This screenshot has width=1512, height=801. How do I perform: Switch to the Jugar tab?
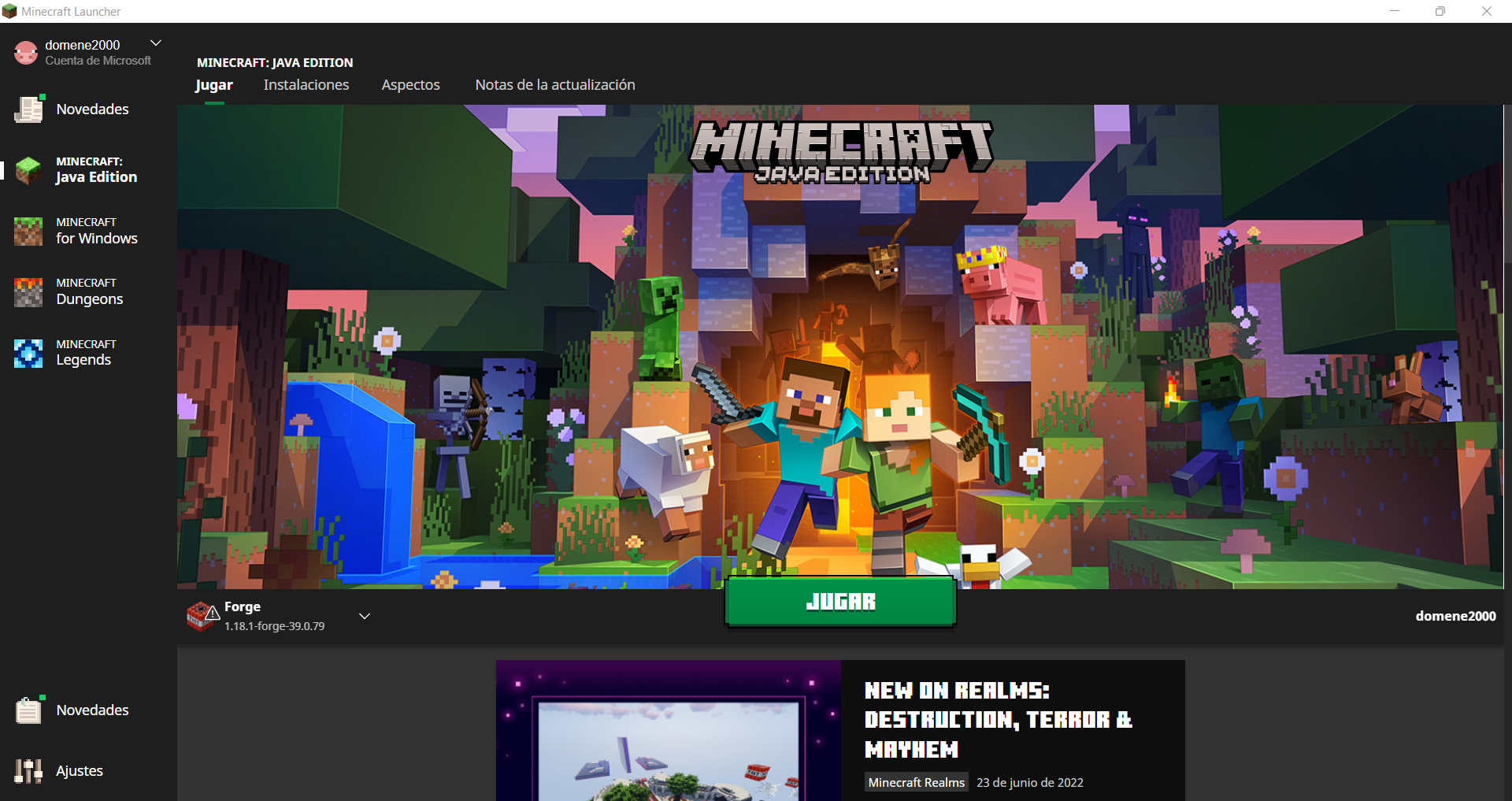click(x=214, y=85)
